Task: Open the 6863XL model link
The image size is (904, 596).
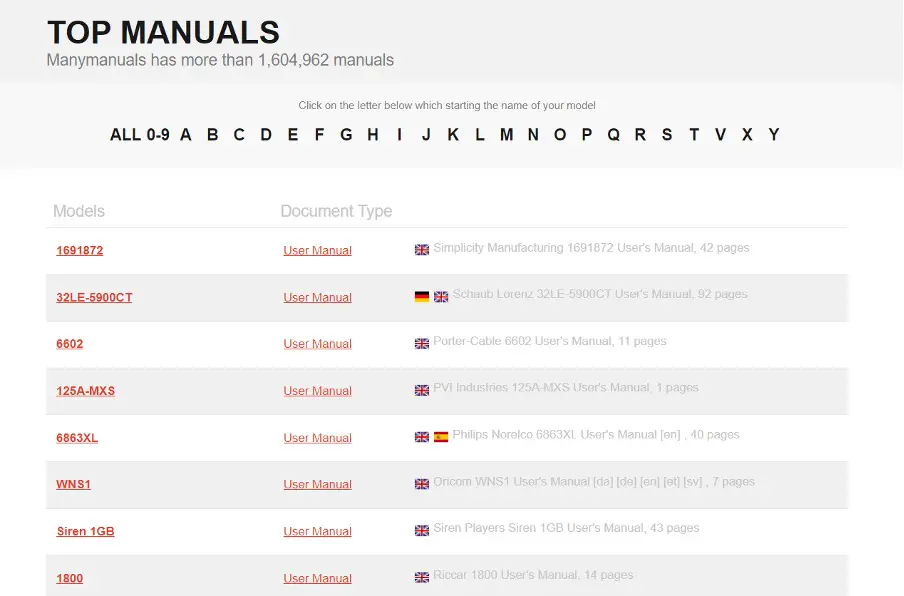Action: (77, 438)
